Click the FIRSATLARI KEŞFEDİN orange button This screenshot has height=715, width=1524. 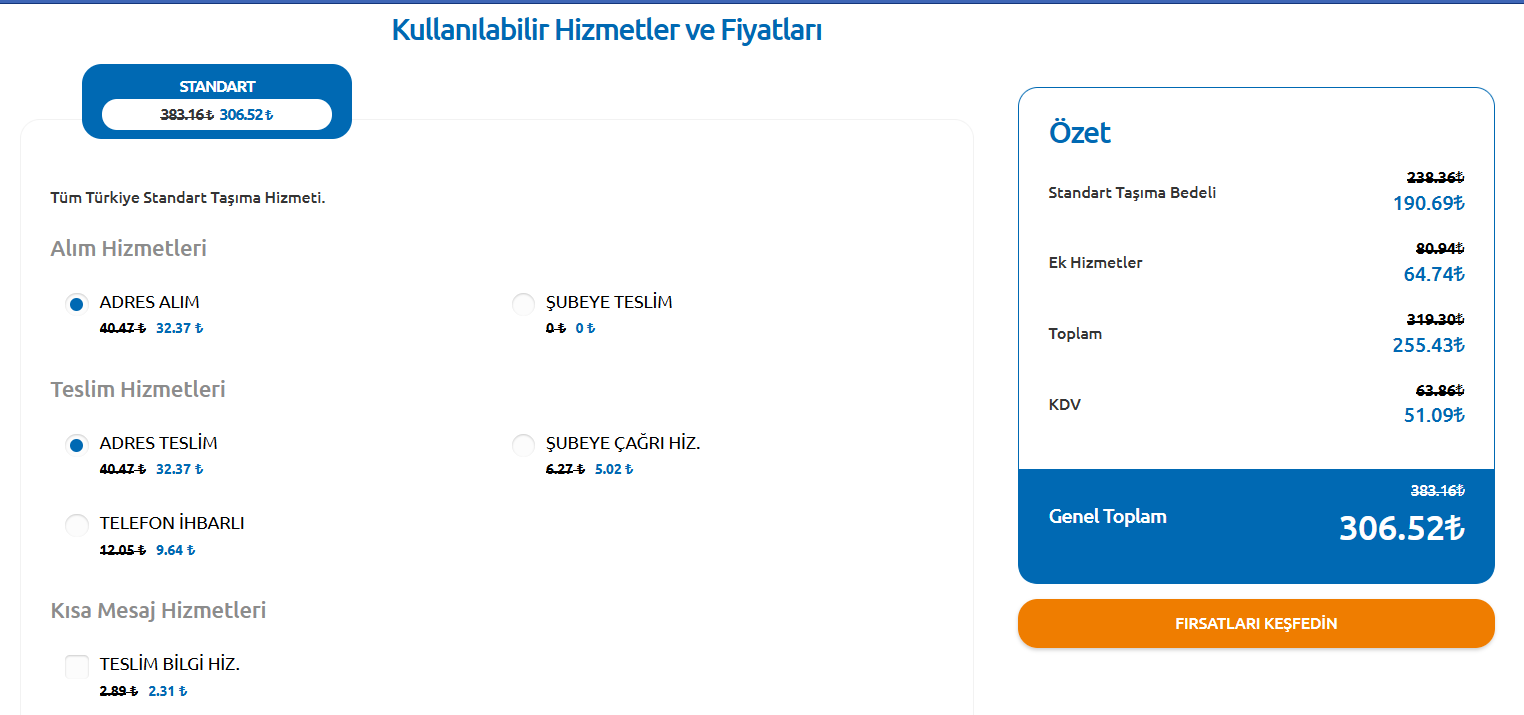[x=1256, y=623]
